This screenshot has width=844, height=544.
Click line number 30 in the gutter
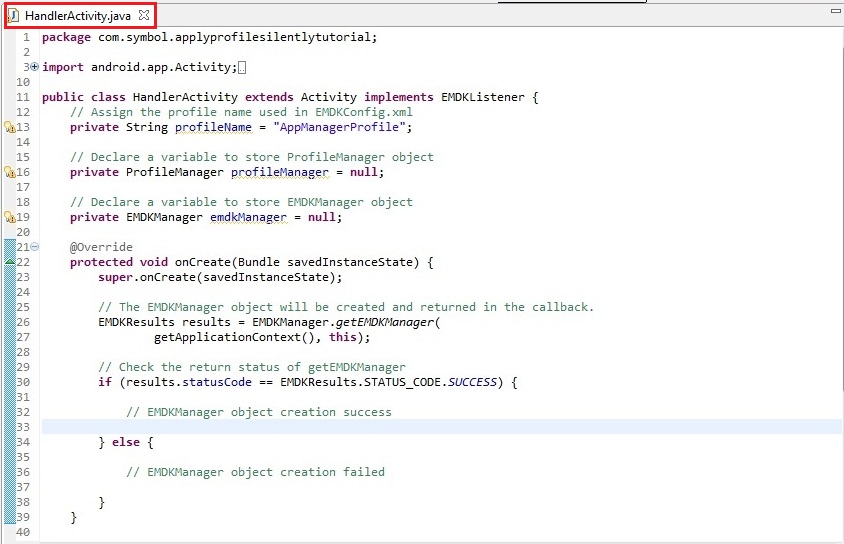tap(23, 382)
